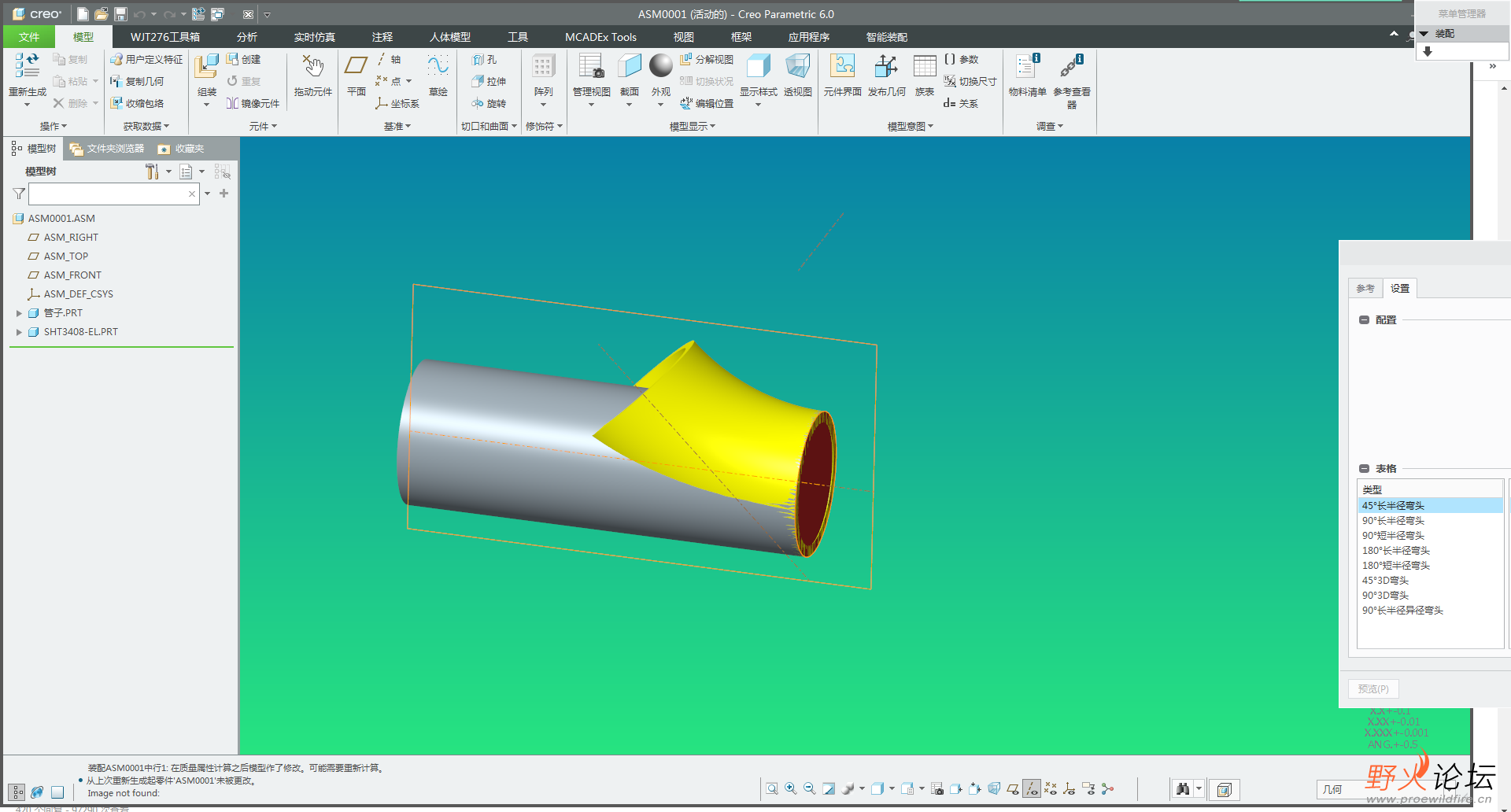Collapse the 配置 section in settings panel
Viewport: 1511px width, 812px height.
[x=1364, y=320]
